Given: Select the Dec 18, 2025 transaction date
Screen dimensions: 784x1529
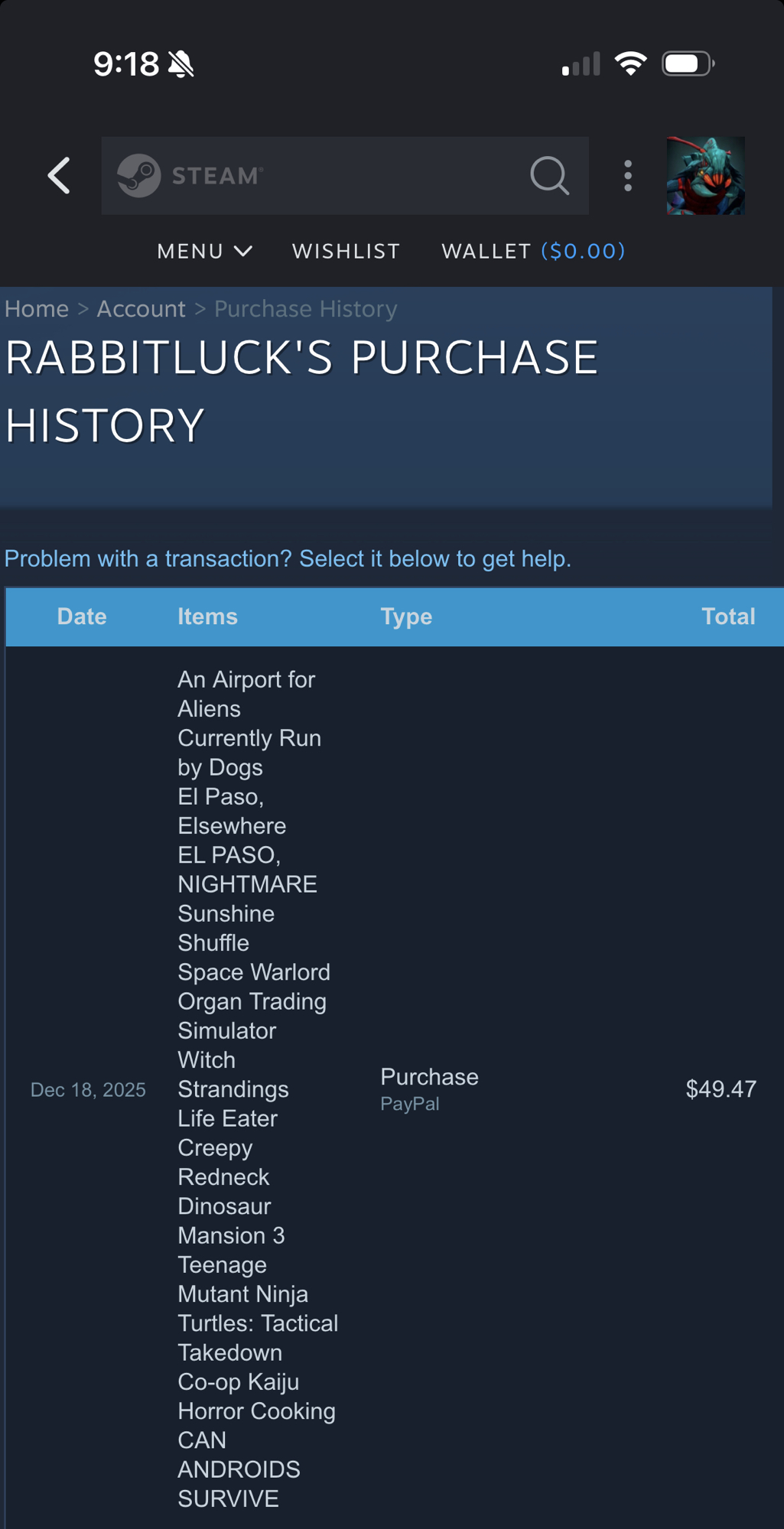Looking at the screenshot, I should point(88,1090).
